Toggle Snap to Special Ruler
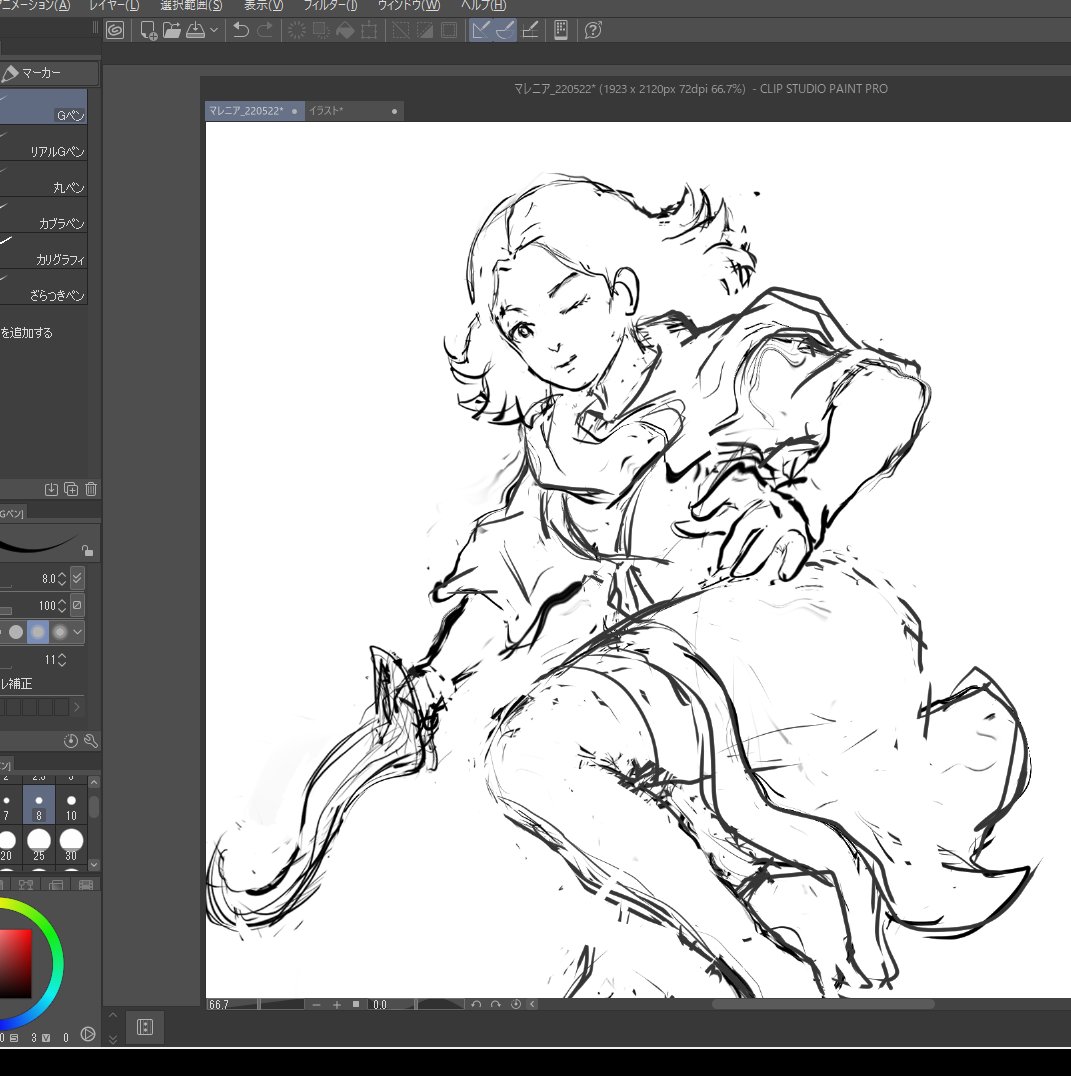Screen dimensions: 1071x1076 (x=505, y=30)
